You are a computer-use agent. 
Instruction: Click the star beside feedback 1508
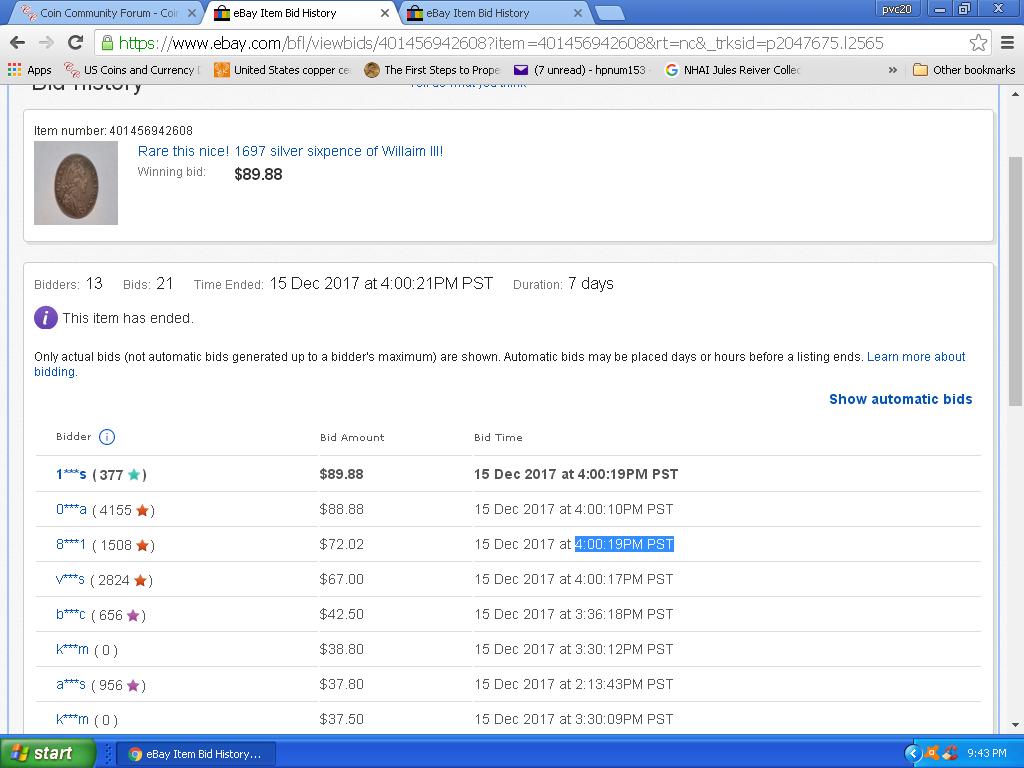coord(142,545)
